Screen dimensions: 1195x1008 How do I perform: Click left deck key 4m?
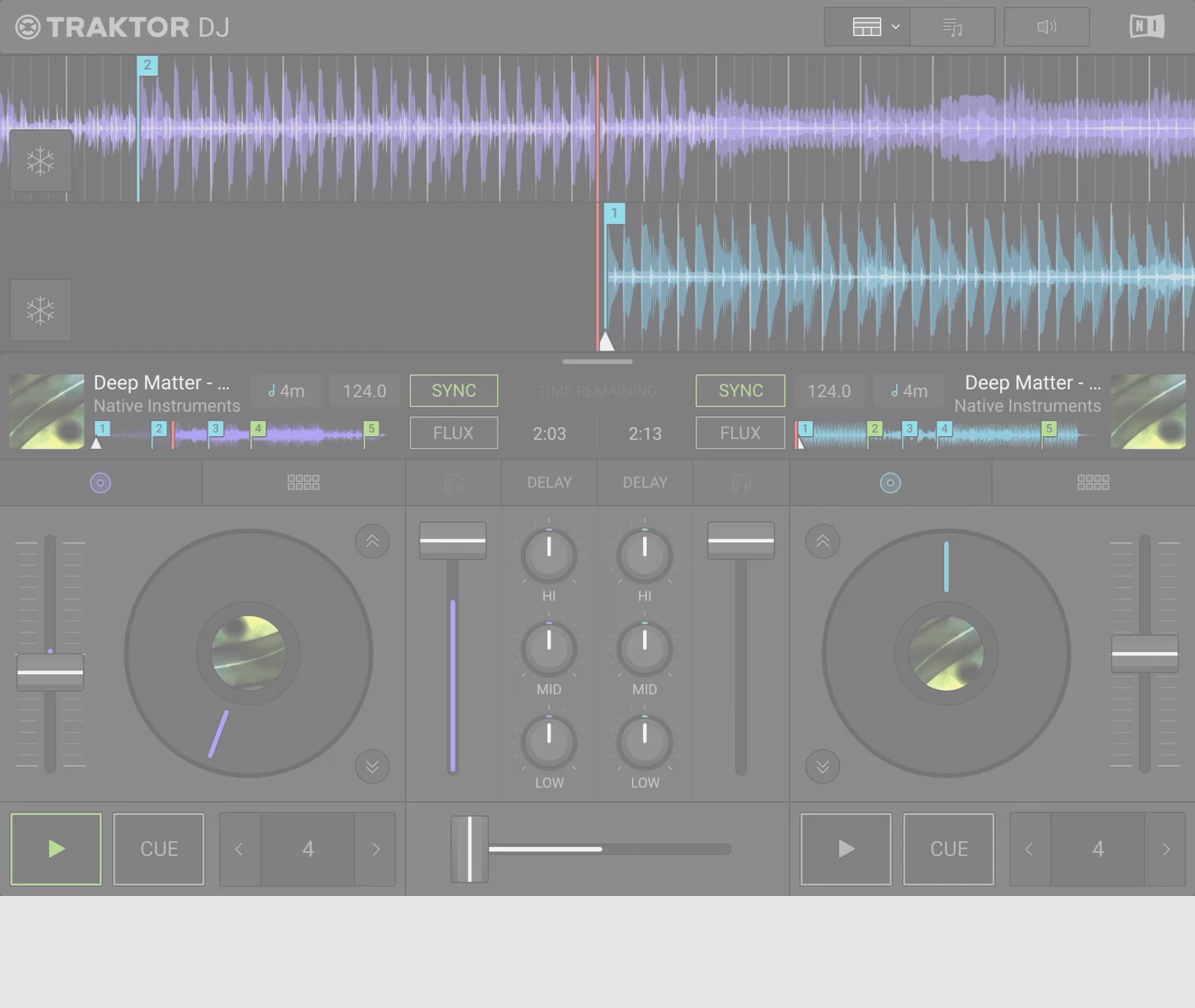(x=286, y=391)
